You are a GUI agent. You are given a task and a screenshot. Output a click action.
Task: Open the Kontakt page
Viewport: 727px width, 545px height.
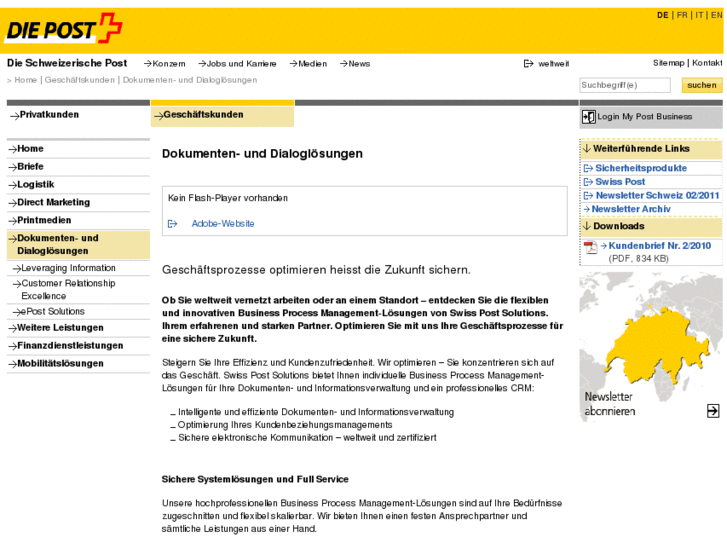(707, 63)
